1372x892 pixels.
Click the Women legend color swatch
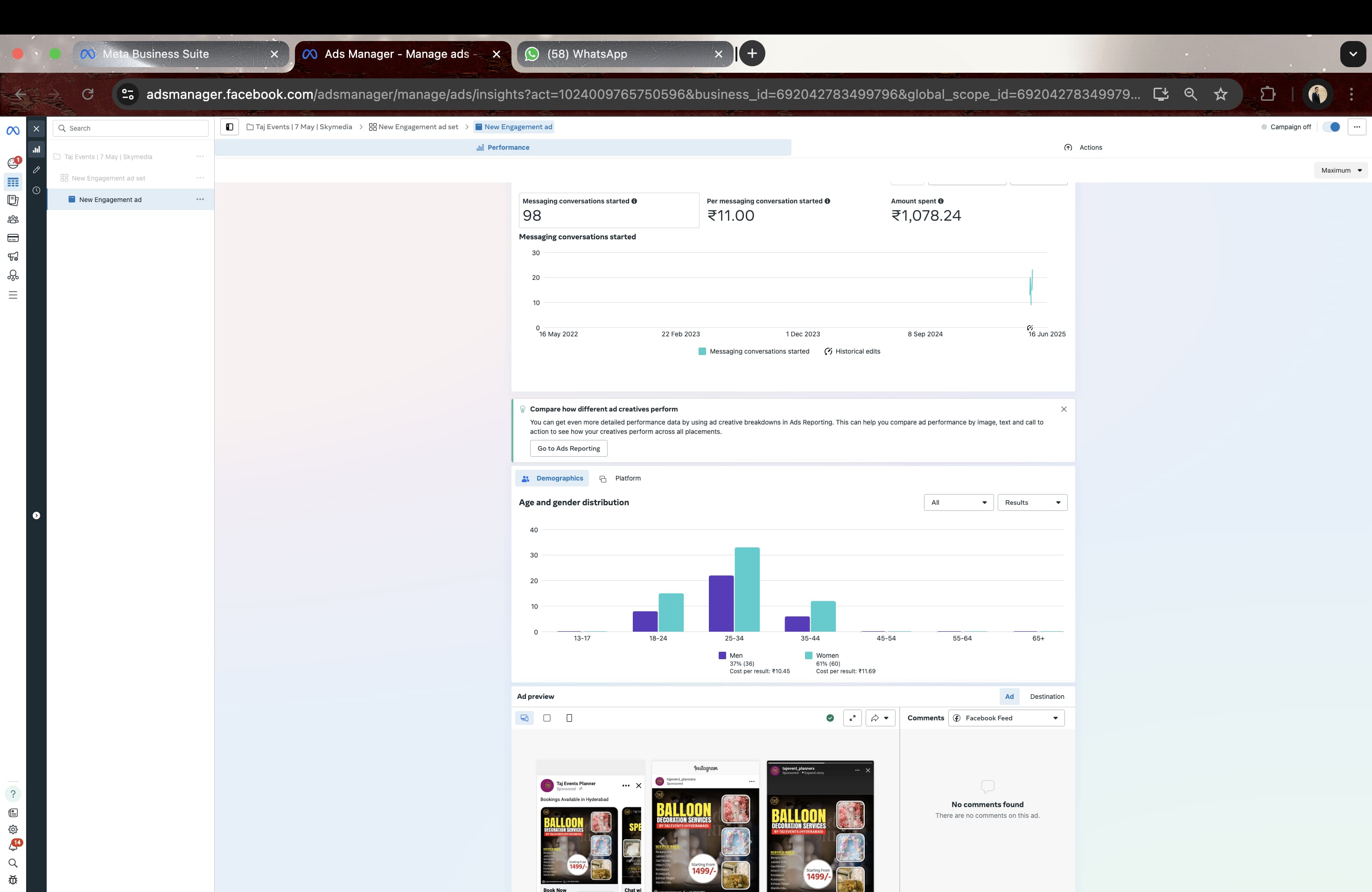coord(808,656)
